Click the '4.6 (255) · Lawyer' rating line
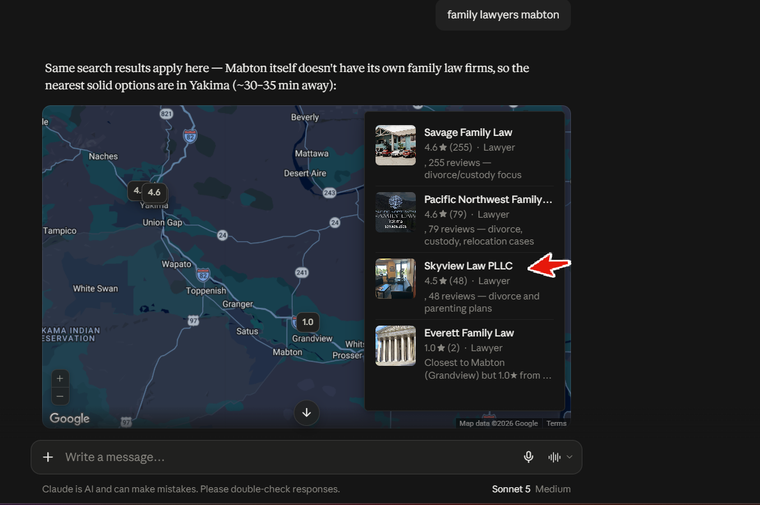The image size is (760, 505). pyautogui.click(x=469, y=147)
